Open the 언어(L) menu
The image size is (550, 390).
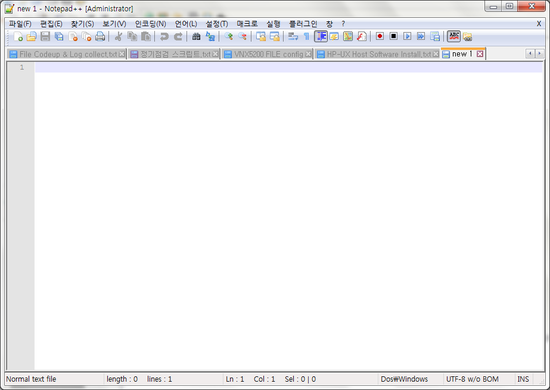click(x=186, y=24)
